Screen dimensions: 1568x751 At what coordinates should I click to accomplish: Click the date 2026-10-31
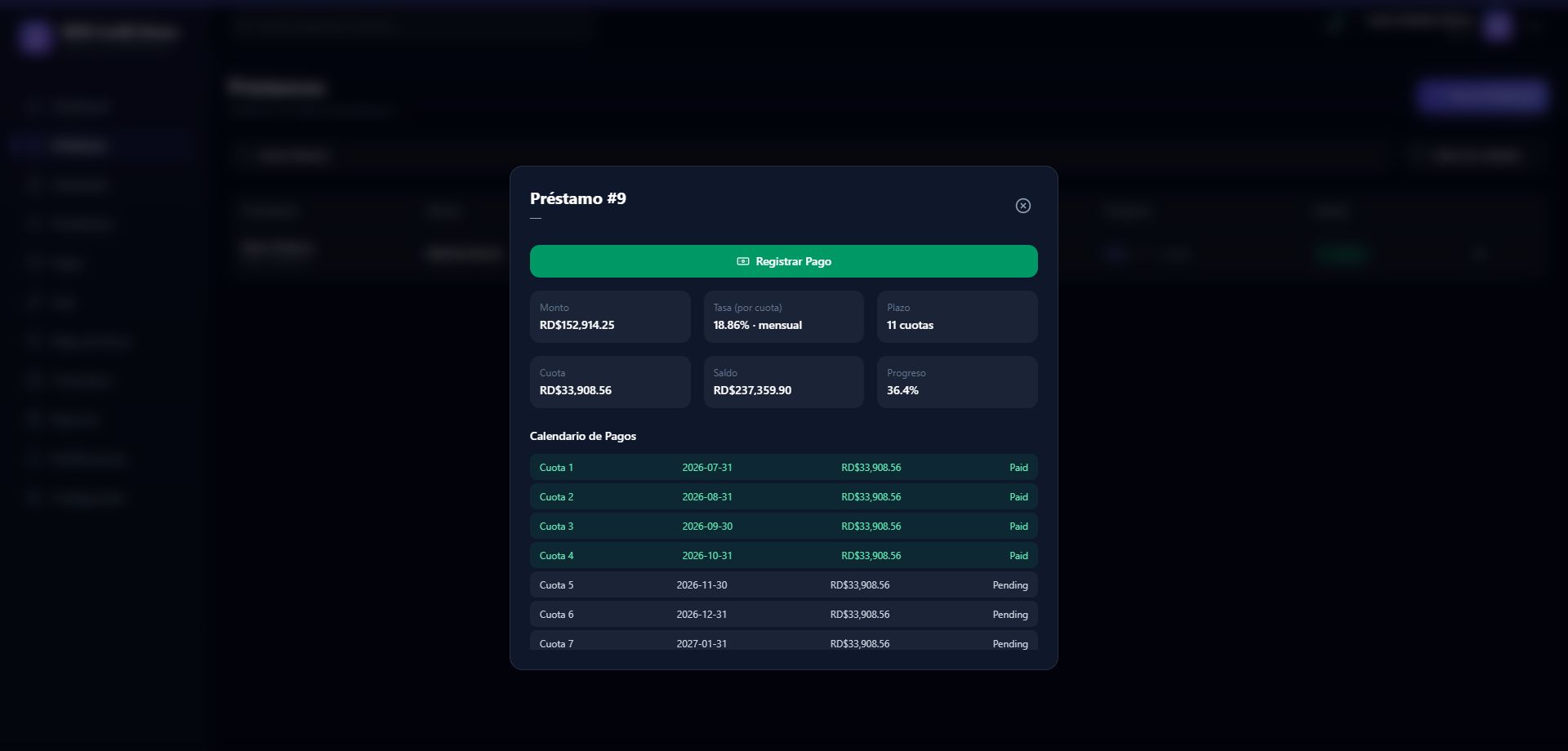tap(707, 556)
